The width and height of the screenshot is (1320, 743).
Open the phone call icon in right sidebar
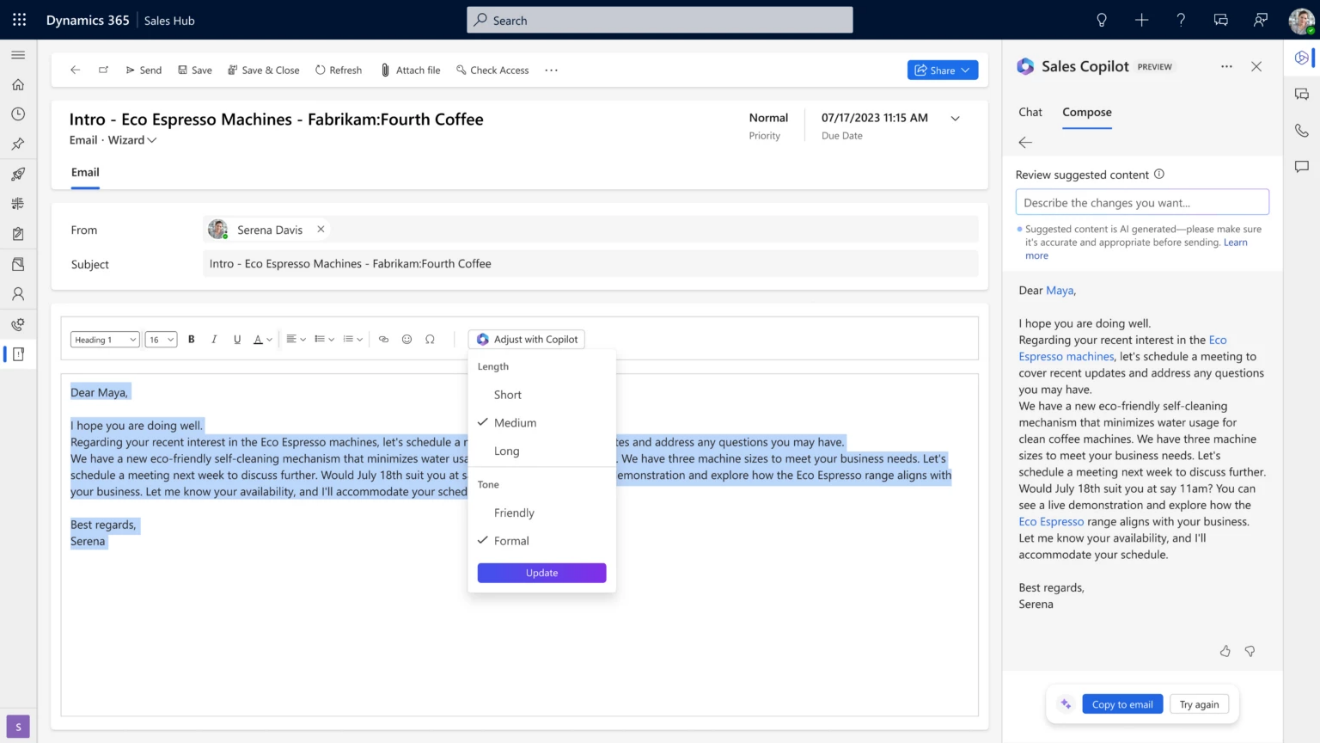point(1302,130)
